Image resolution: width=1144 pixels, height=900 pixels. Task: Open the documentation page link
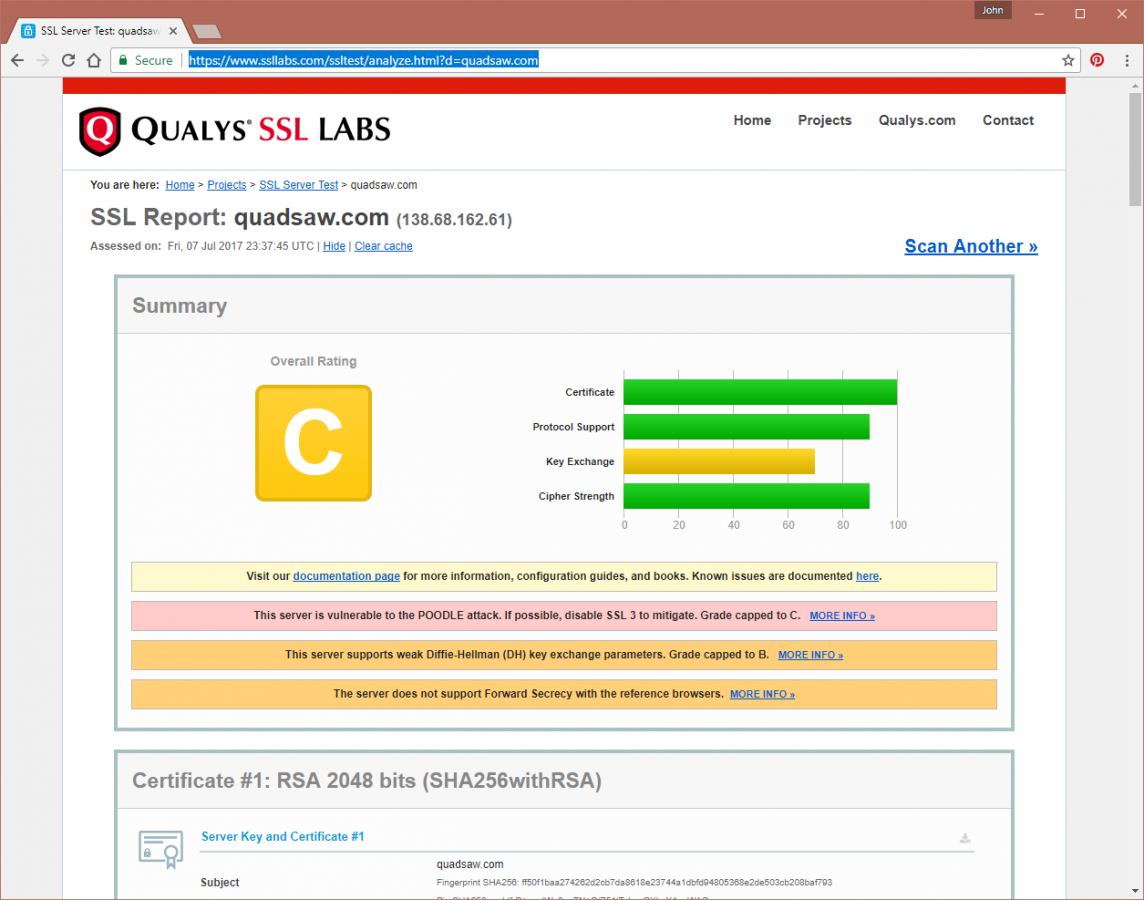point(346,576)
